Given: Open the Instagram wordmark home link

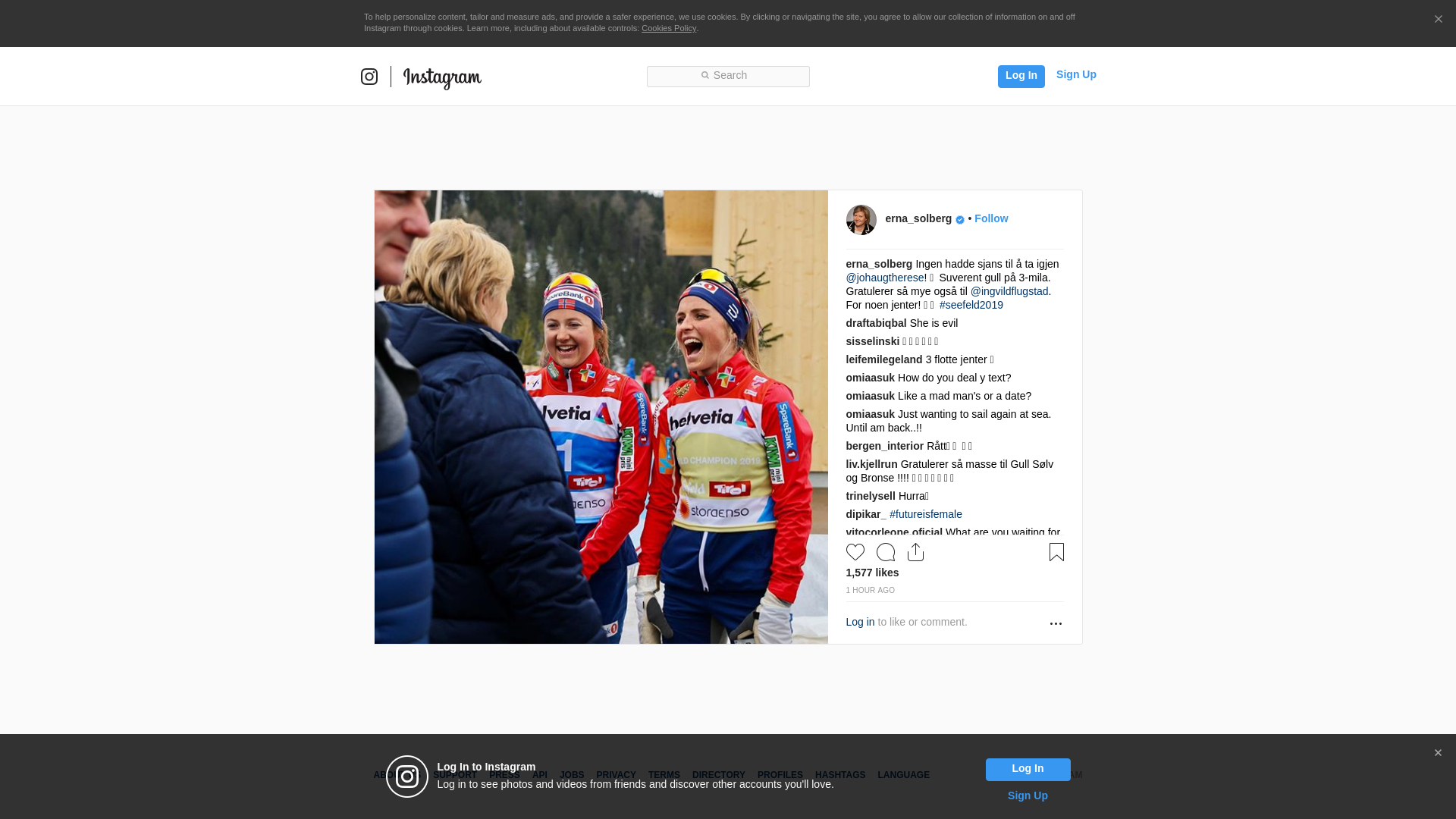Looking at the screenshot, I should (442, 78).
